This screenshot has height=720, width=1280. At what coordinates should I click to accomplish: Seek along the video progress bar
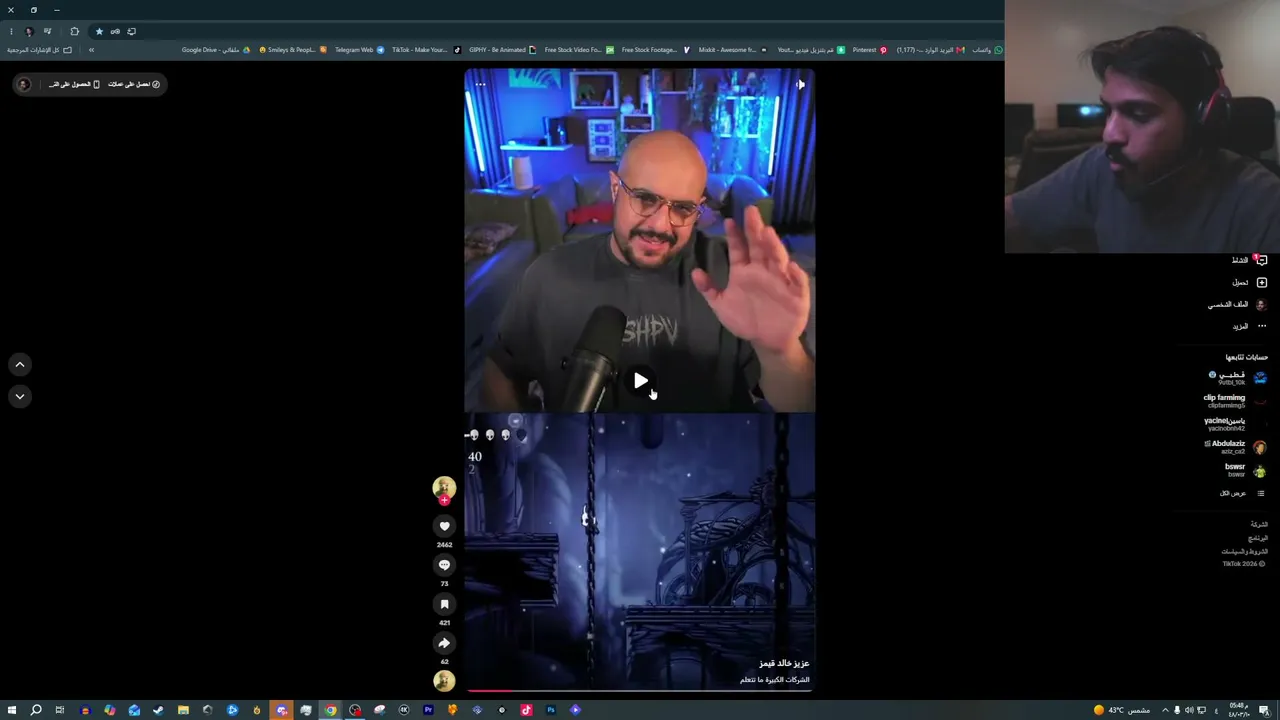[640, 690]
